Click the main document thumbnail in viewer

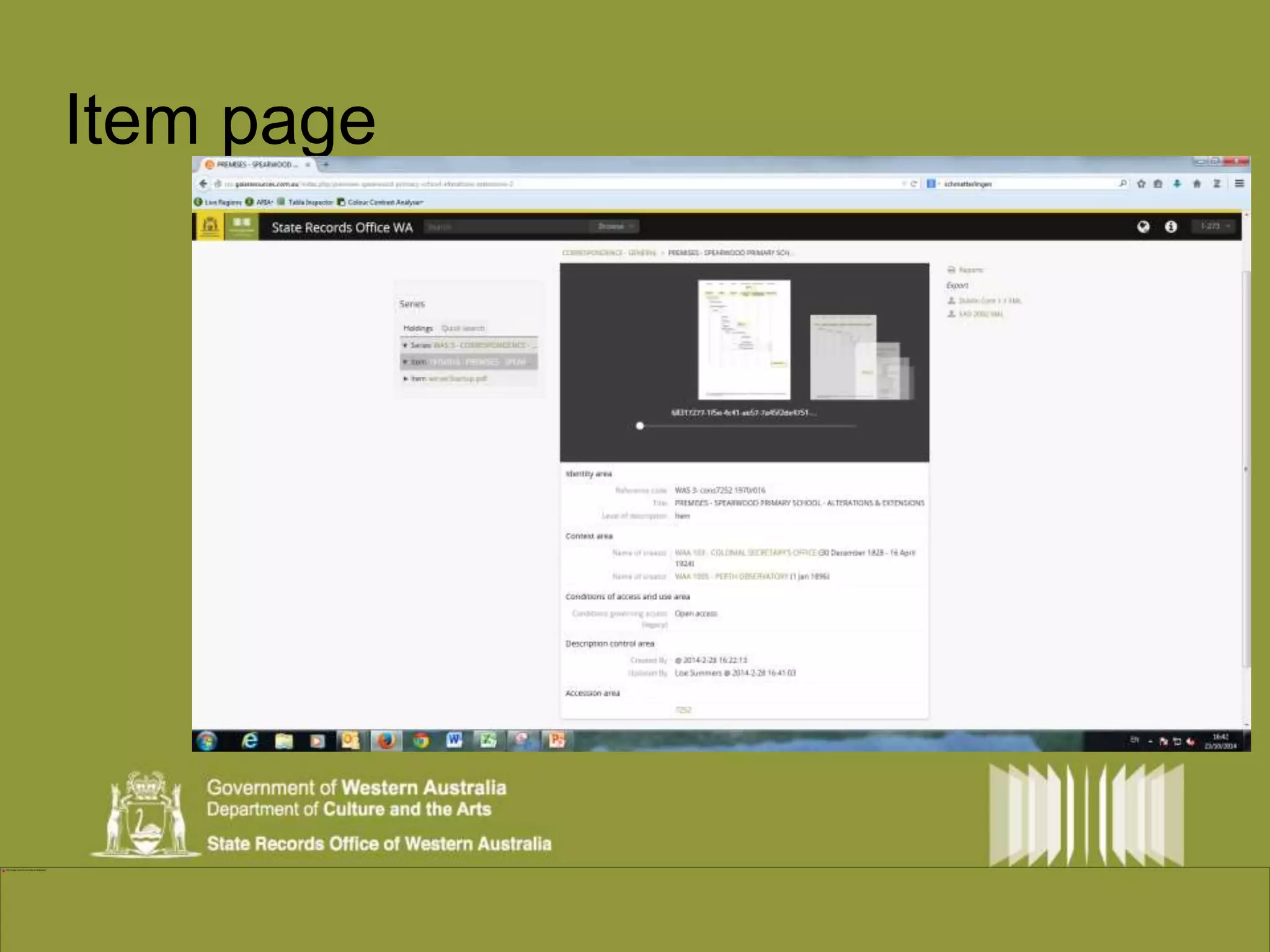744,339
